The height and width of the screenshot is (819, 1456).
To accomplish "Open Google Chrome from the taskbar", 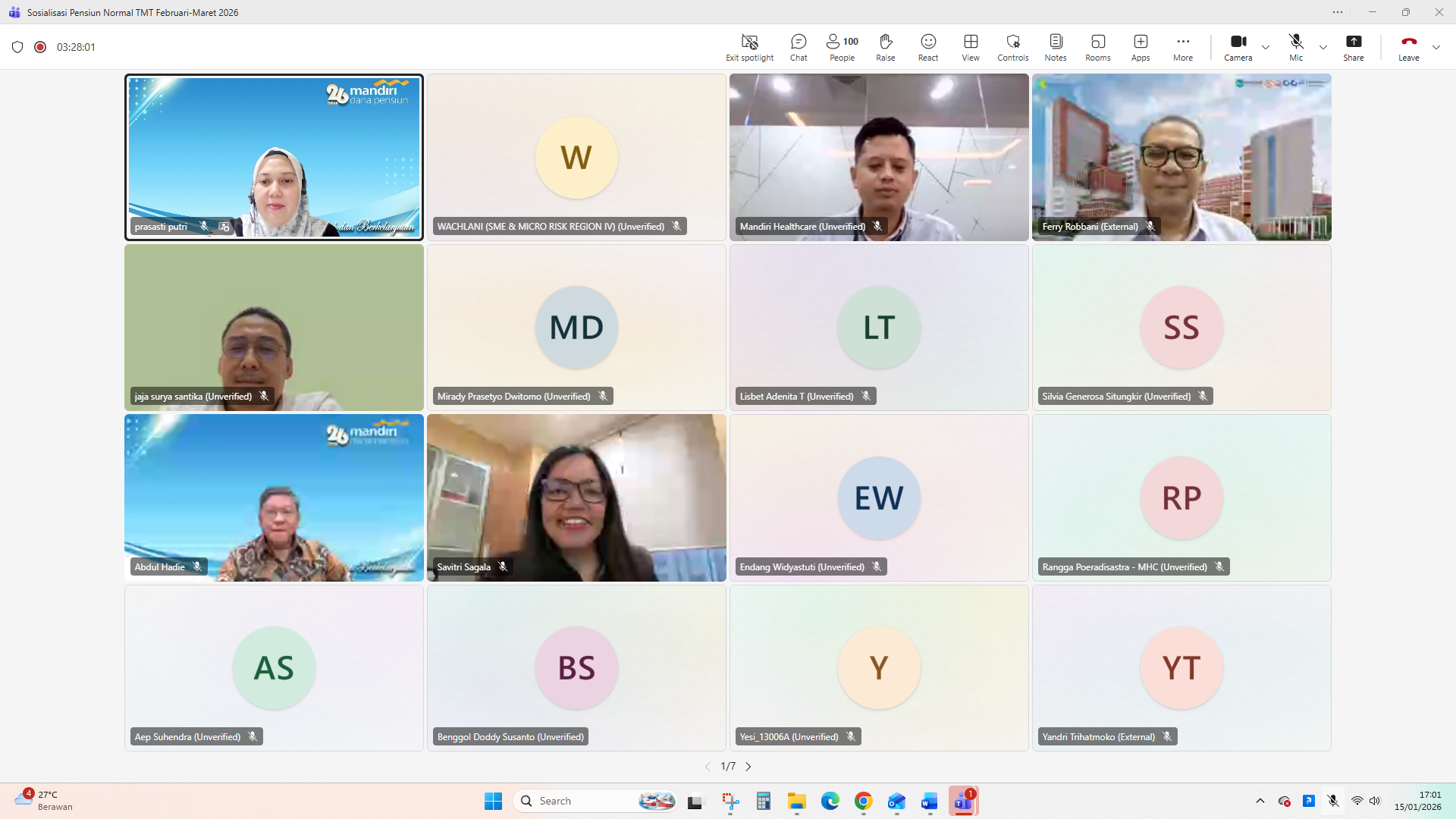I will point(863,801).
